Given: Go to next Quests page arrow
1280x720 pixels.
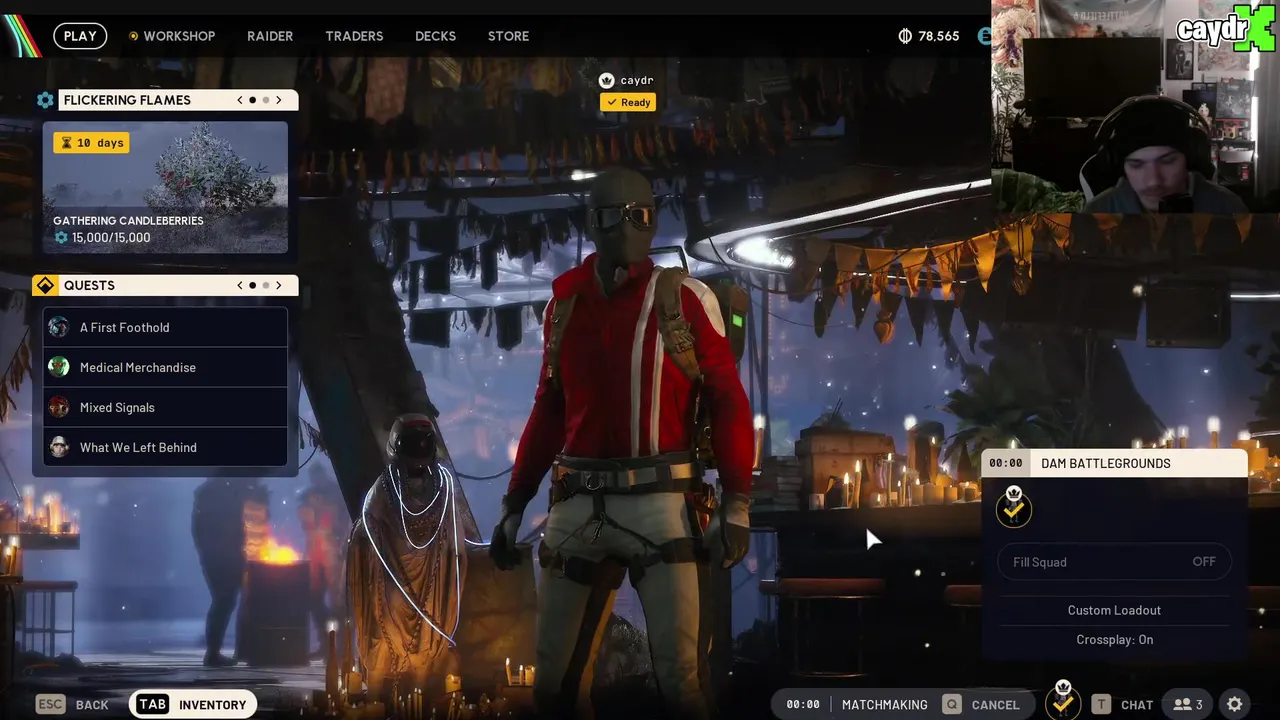Looking at the screenshot, I should [279, 285].
